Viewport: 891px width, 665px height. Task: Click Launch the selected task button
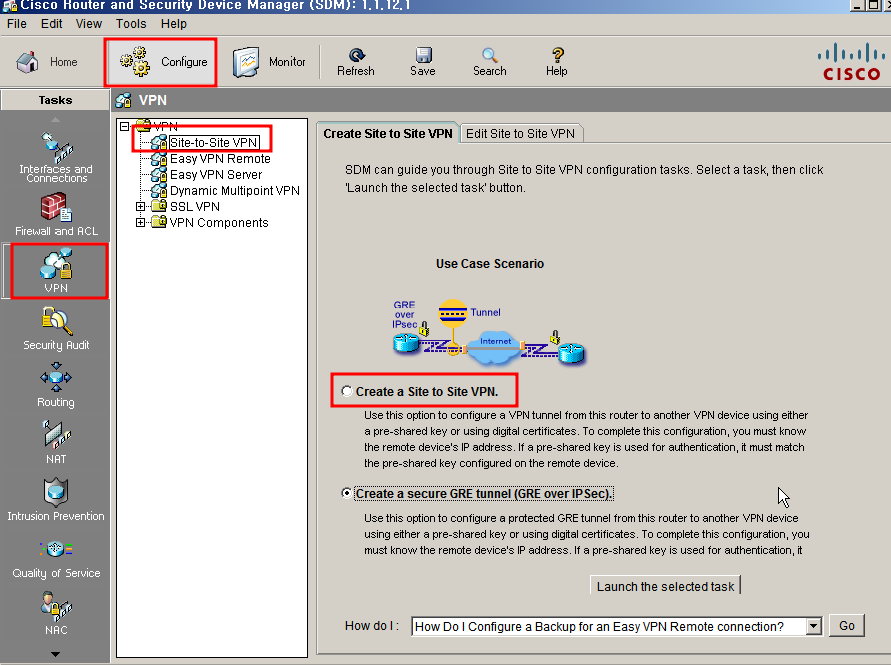pyautogui.click(x=665, y=586)
